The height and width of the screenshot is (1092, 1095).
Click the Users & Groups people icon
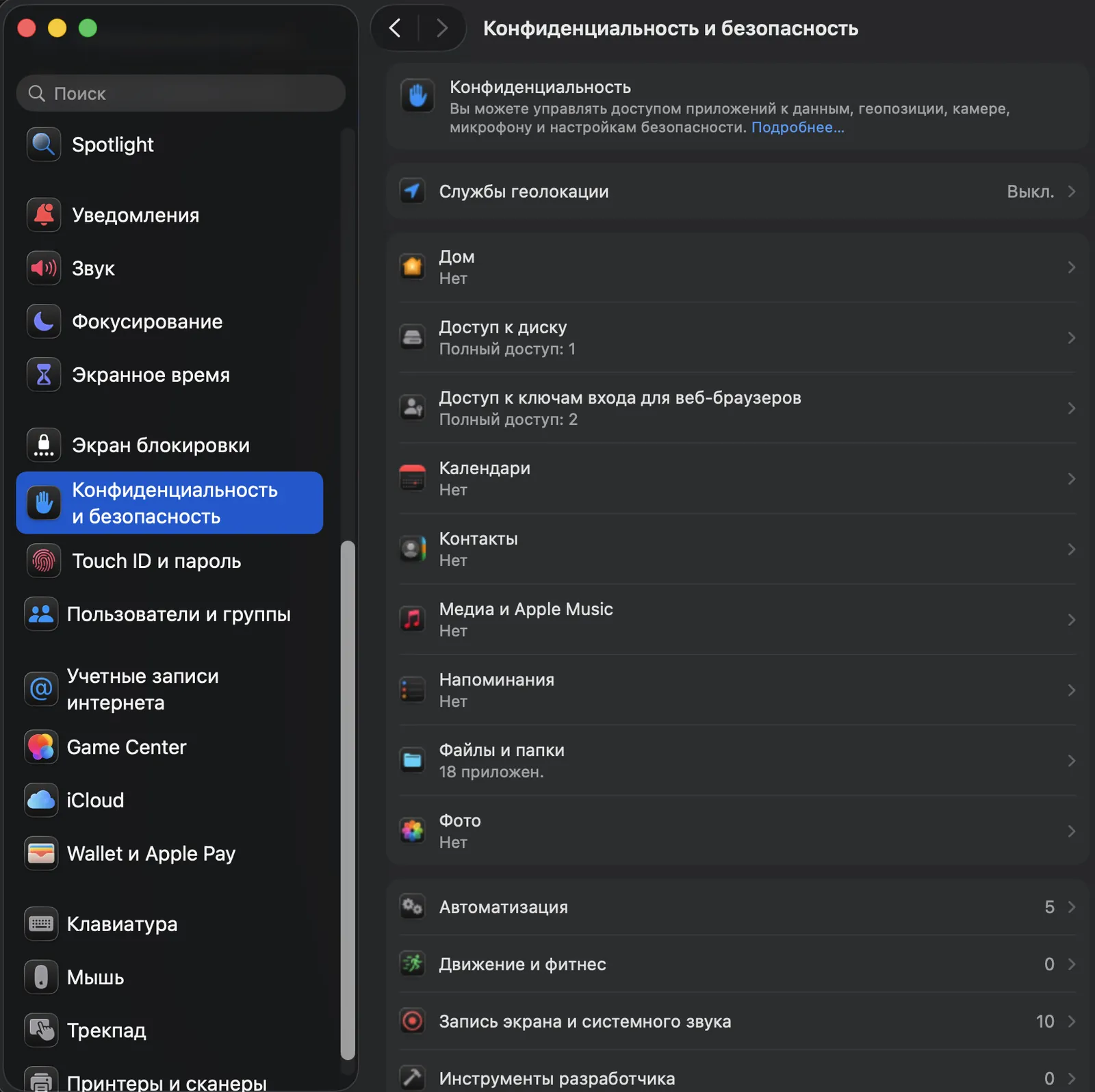(x=41, y=614)
